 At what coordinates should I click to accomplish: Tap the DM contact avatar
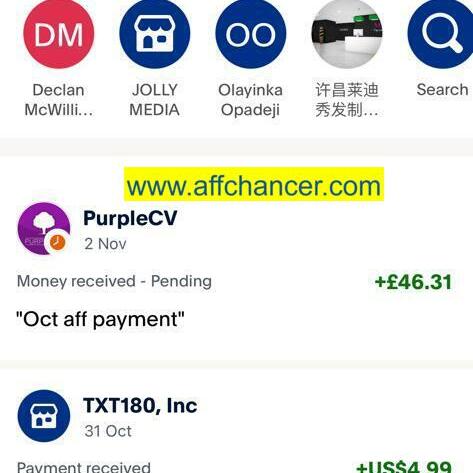(59, 33)
